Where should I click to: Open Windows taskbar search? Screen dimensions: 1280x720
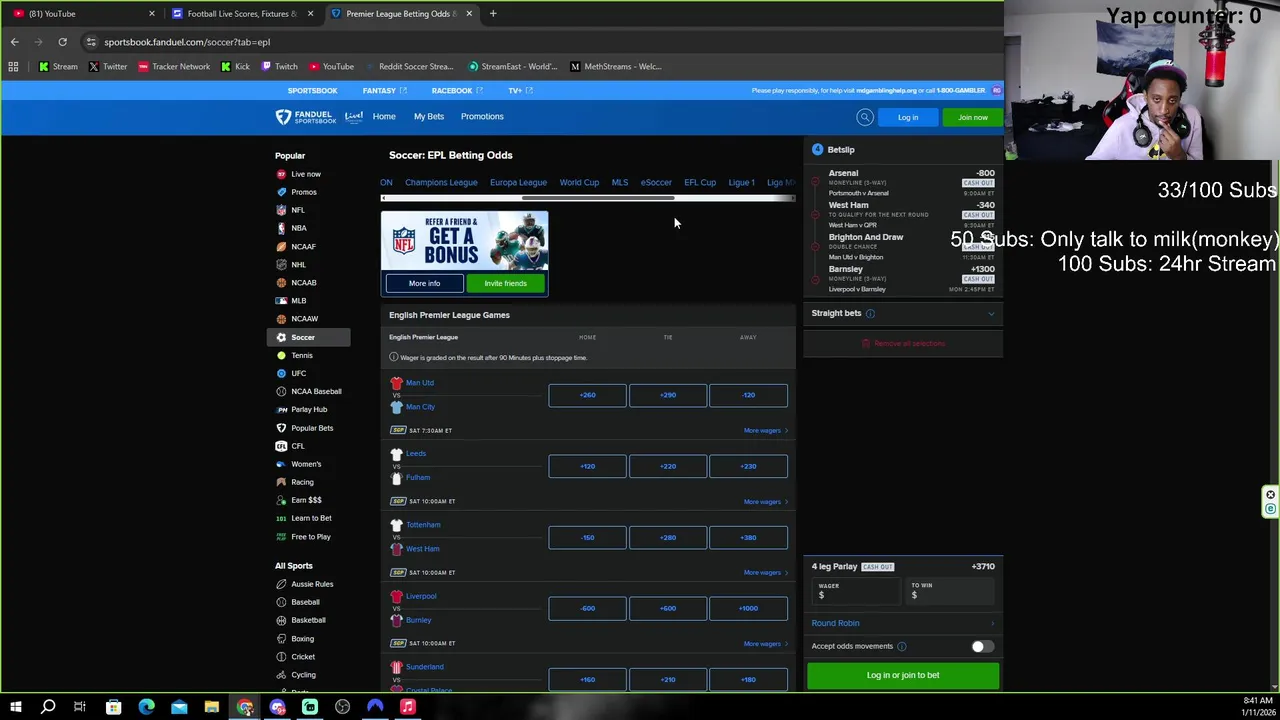point(47,707)
